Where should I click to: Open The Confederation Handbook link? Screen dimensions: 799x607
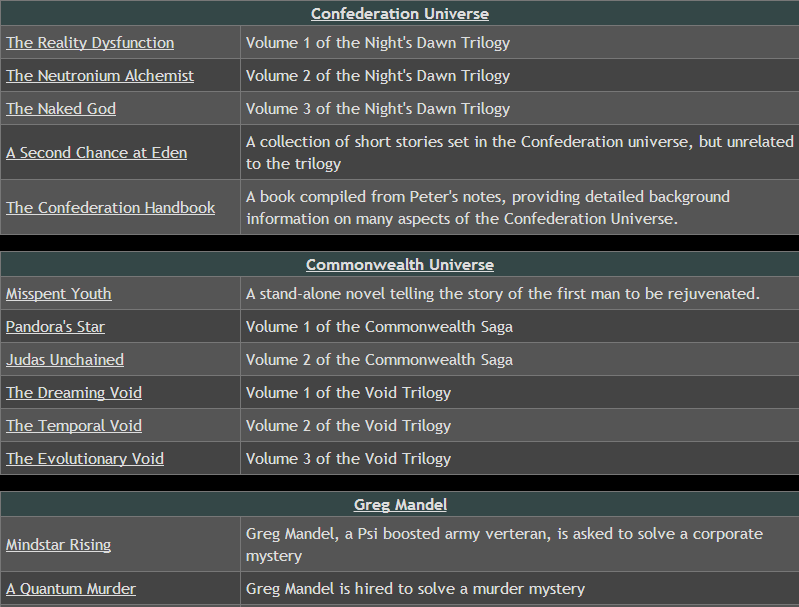pos(111,208)
